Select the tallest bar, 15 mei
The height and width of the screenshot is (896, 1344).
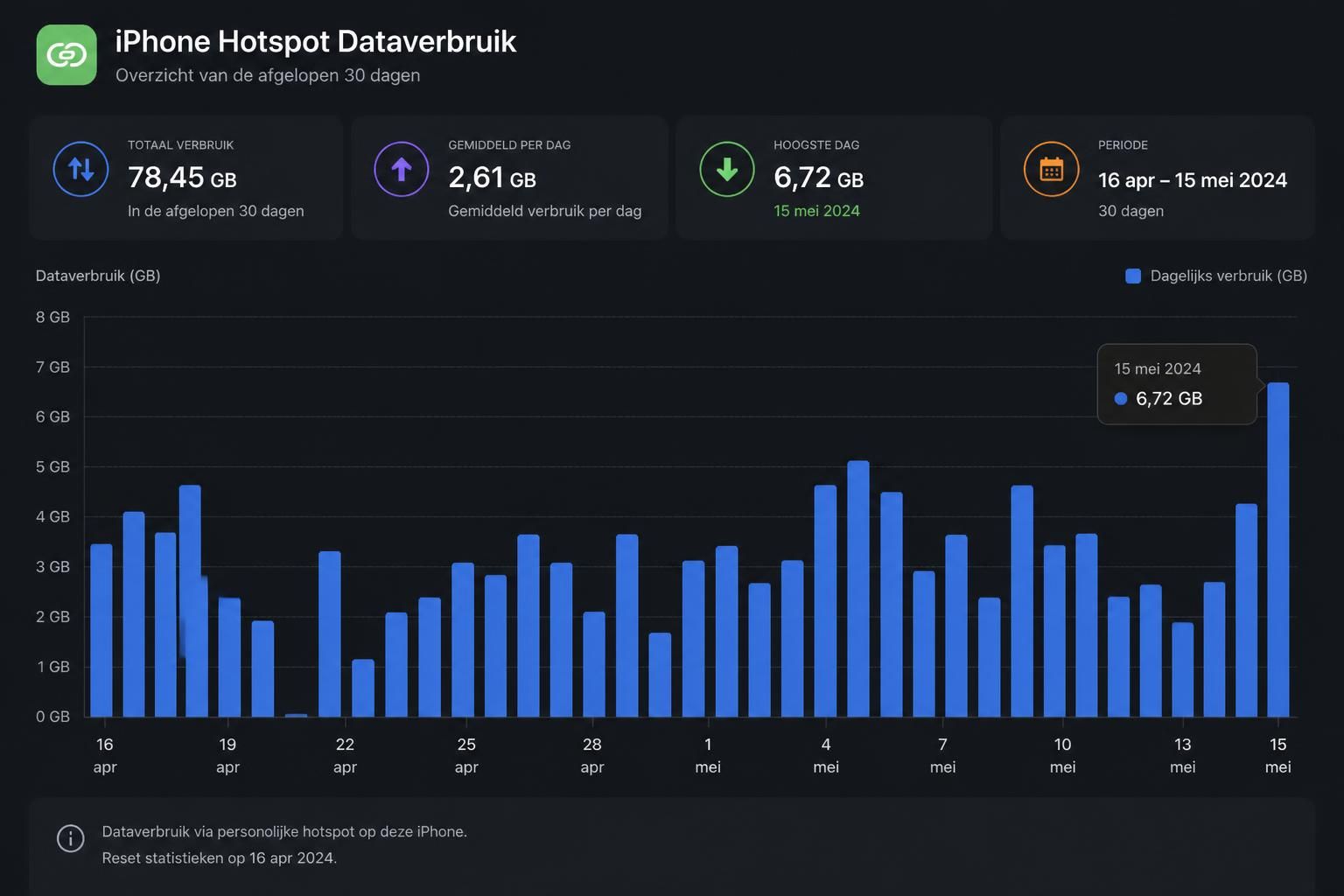(1278, 550)
